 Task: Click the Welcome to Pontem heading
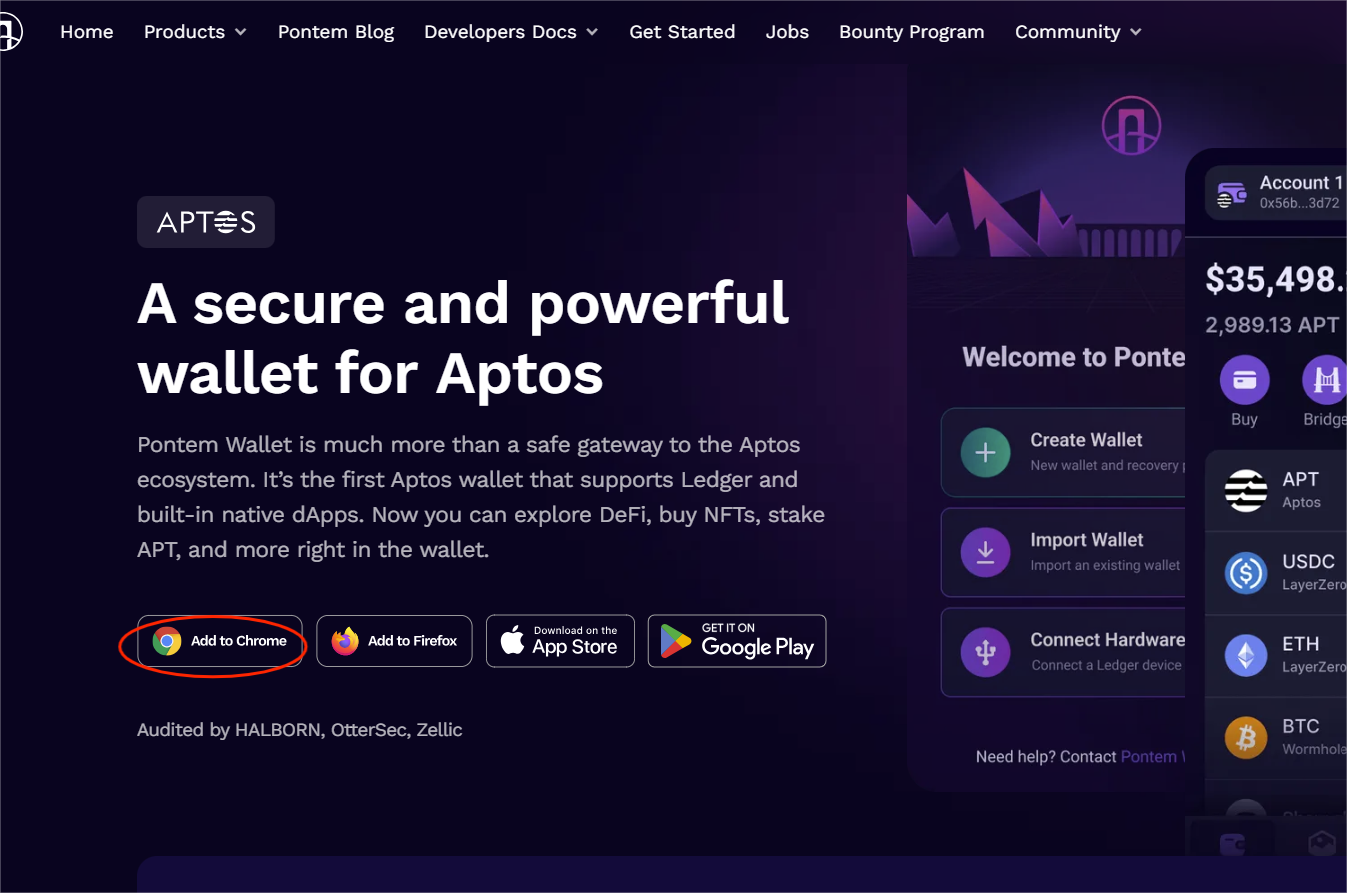pyautogui.click(x=1074, y=357)
